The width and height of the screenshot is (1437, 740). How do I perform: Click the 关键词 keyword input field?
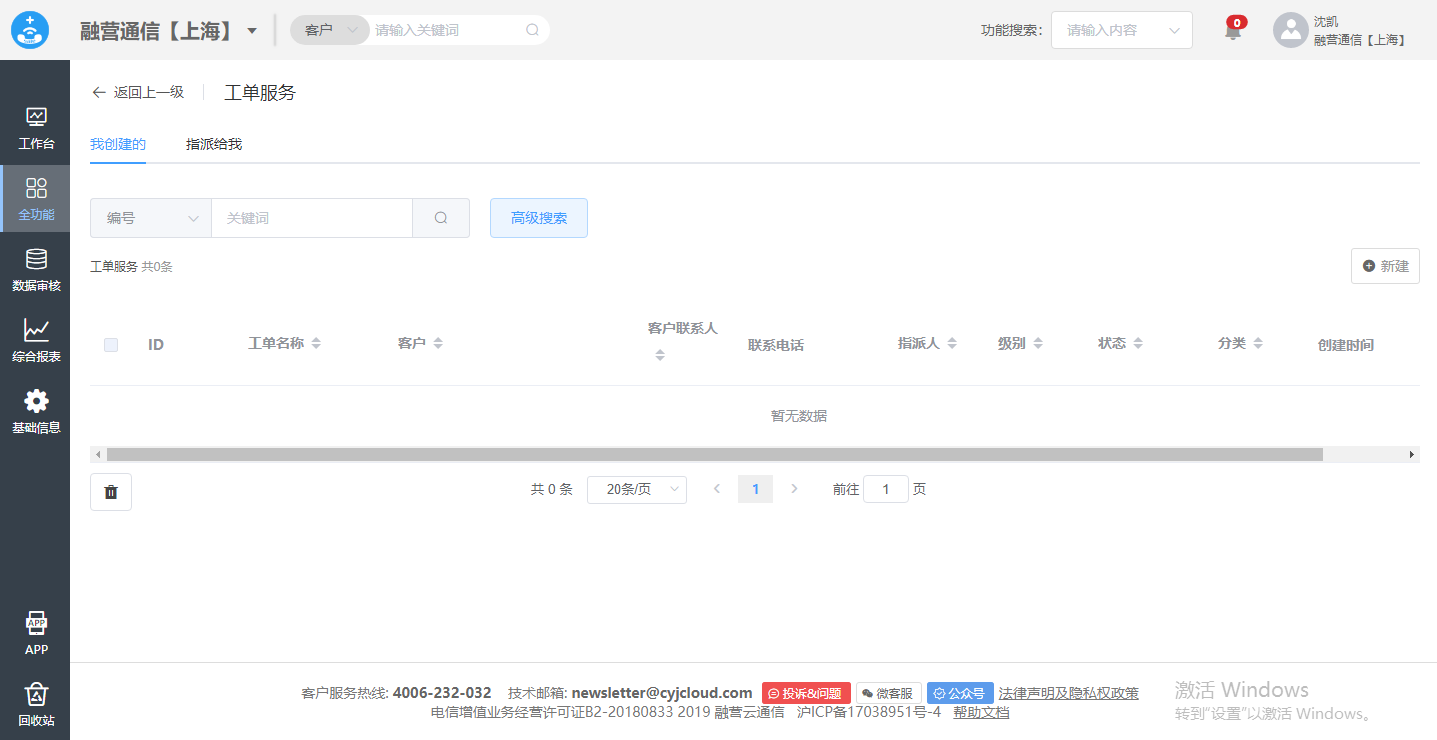pyautogui.click(x=311, y=218)
